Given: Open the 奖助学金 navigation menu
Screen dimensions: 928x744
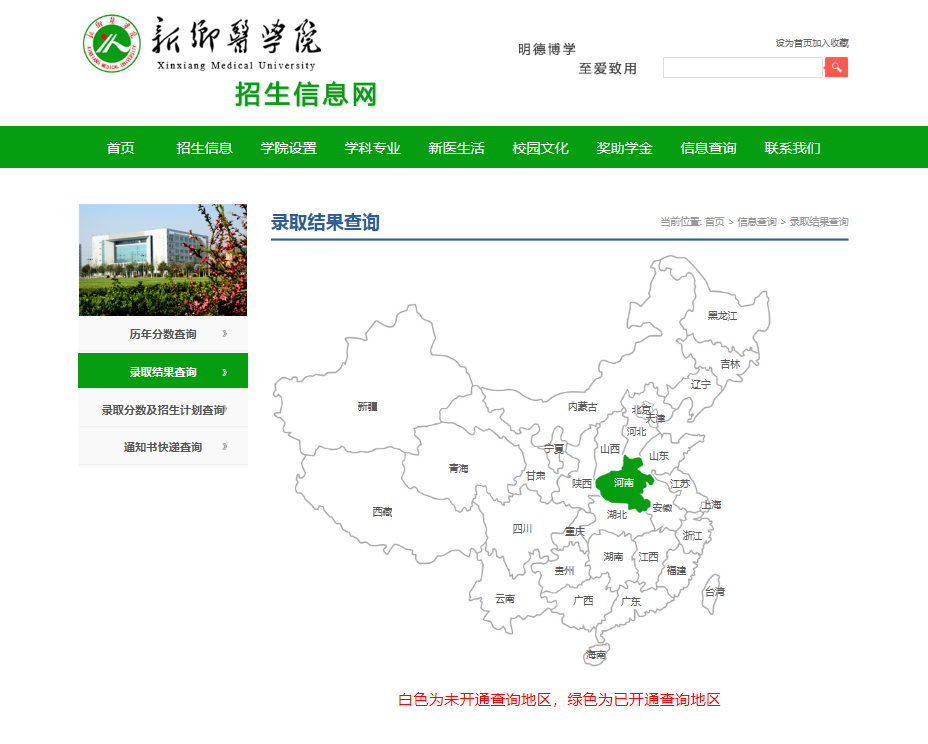Looking at the screenshot, I should pos(624,148).
